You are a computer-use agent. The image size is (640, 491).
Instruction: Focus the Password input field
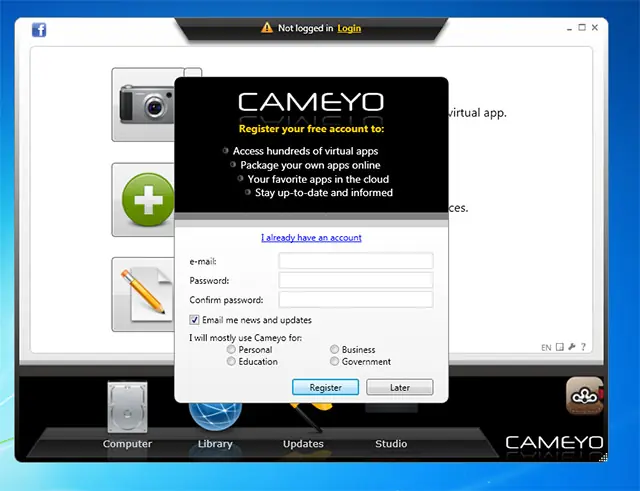point(356,280)
